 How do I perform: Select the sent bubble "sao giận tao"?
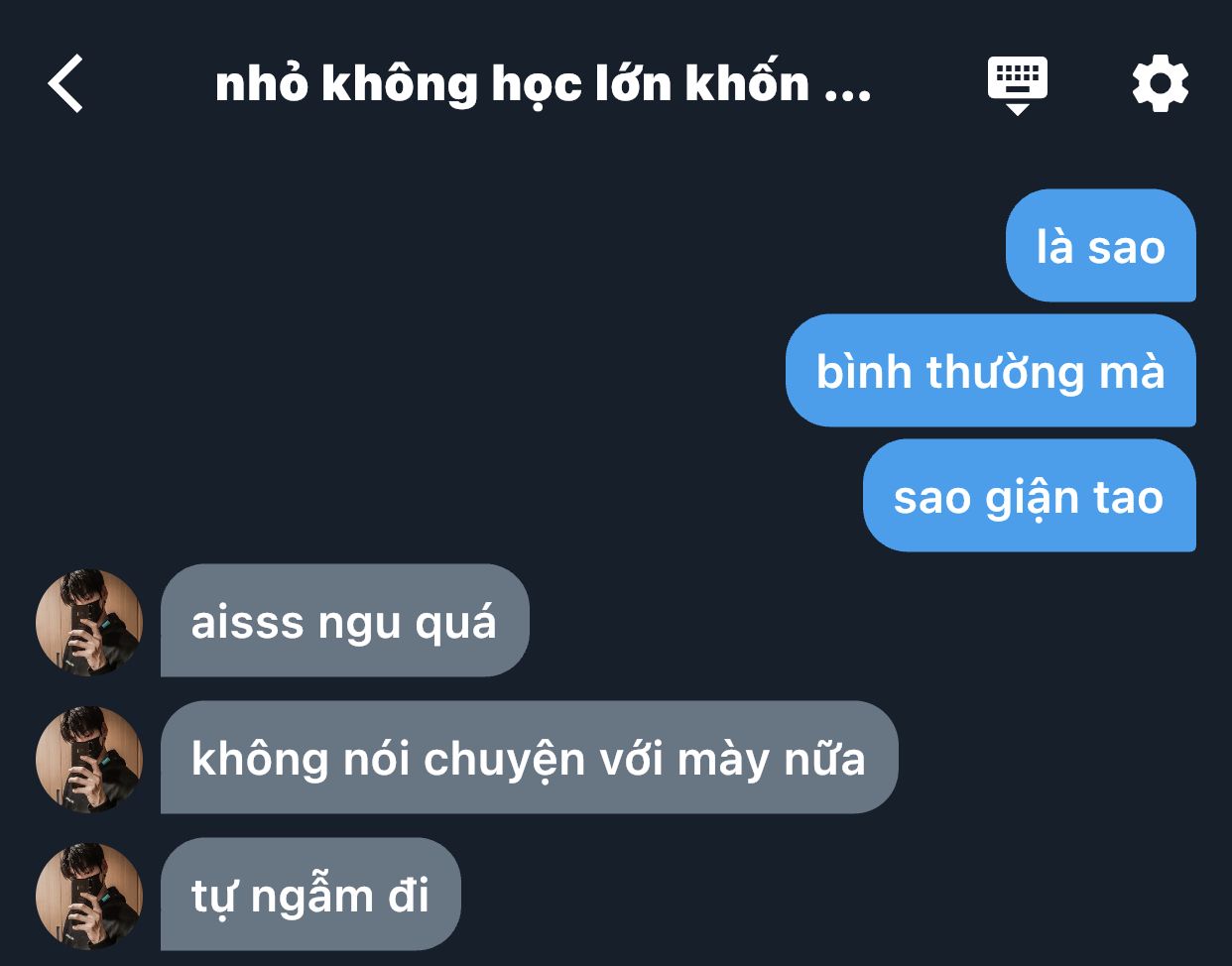[x=1030, y=496]
